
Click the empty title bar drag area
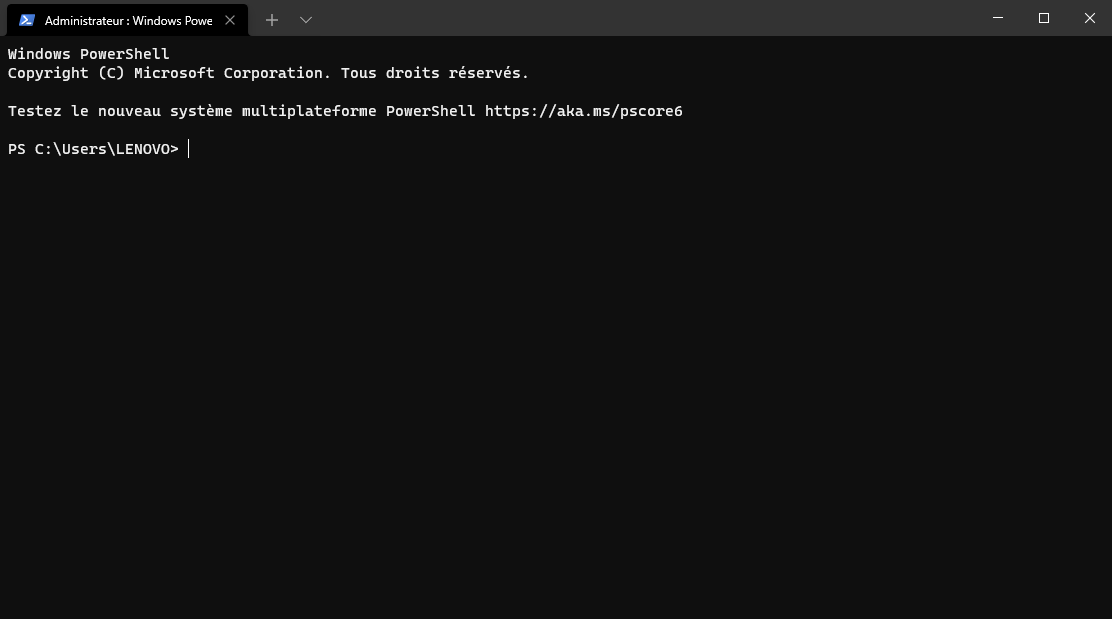pos(650,18)
